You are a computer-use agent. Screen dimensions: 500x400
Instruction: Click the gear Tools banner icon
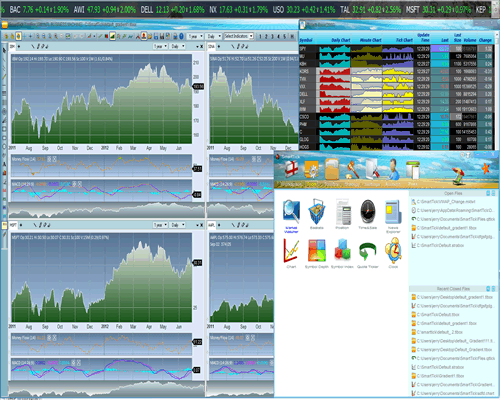click(x=312, y=170)
